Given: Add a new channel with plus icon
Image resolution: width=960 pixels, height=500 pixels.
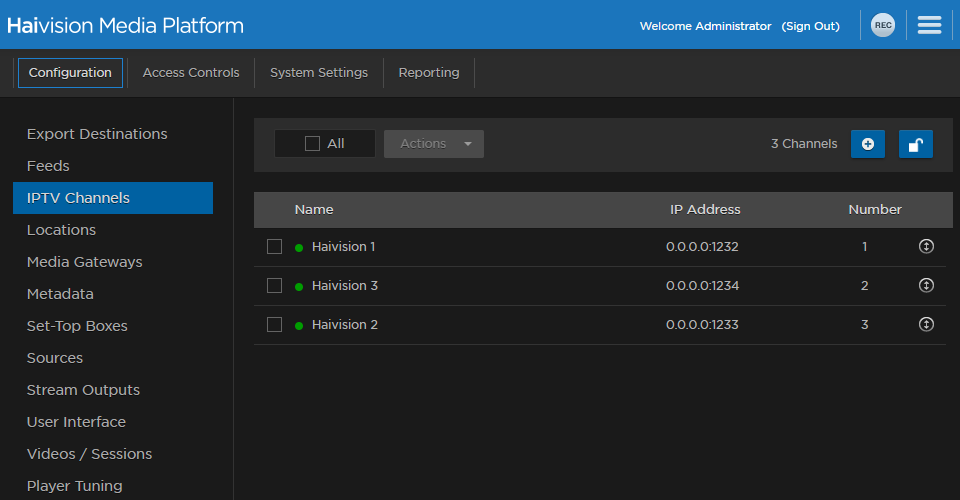Looking at the screenshot, I should pyautogui.click(x=867, y=144).
